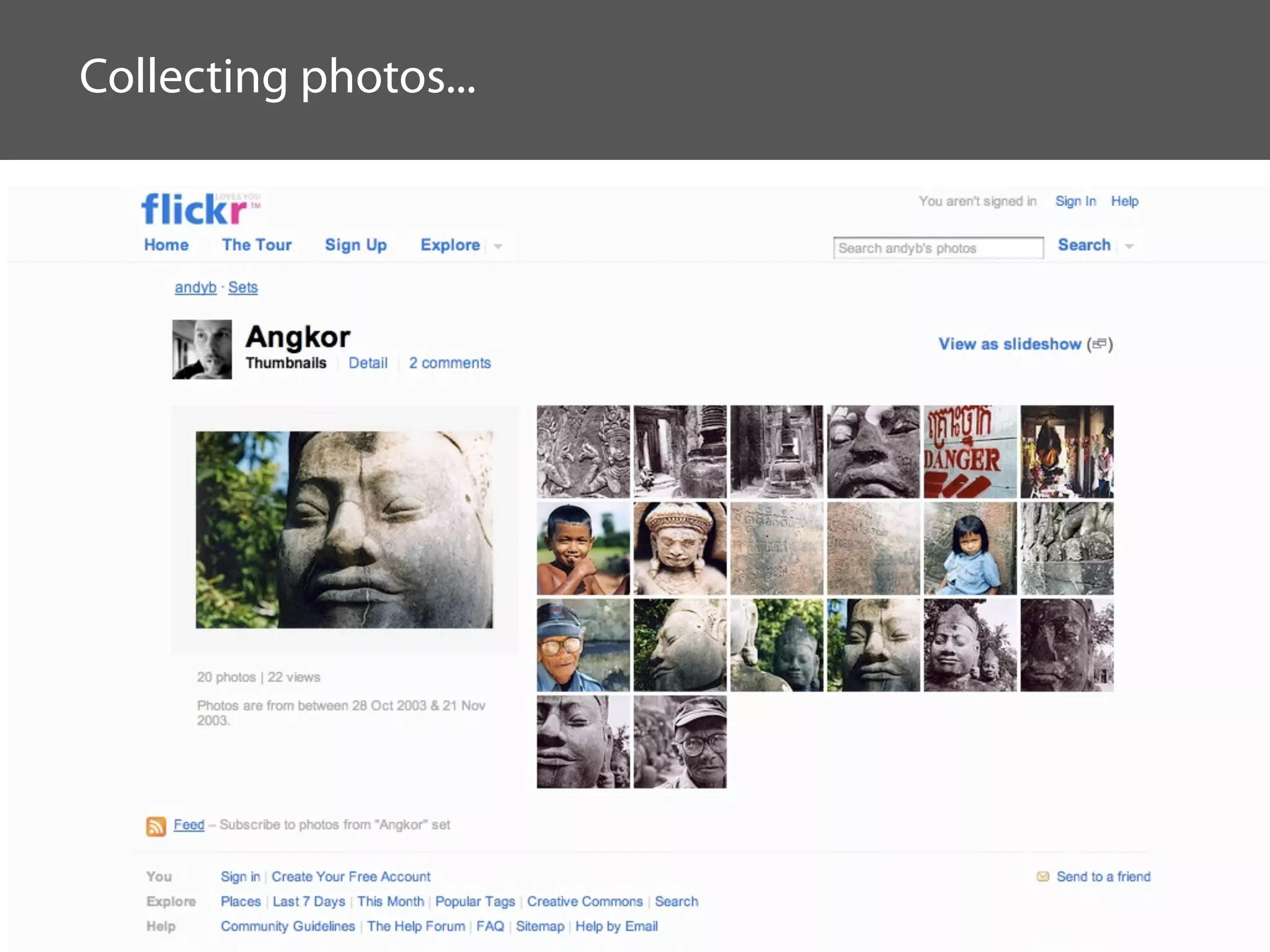Click the slideshow window icon
1270x952 pixels.
[x=1099, y=344]
